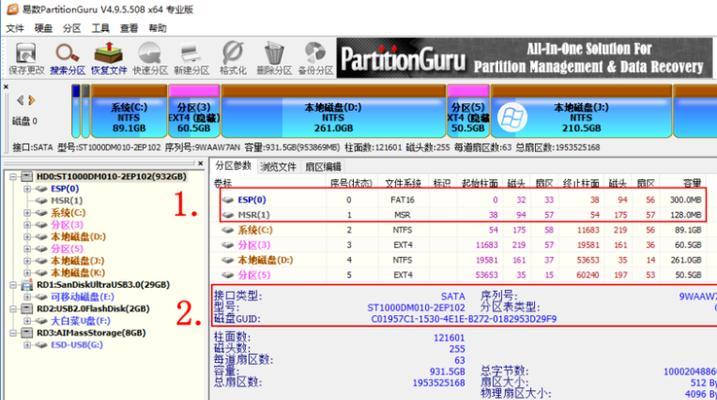
Task: Open the 硬盘 (Disk) menu
Action: click(x=43, y=28)
